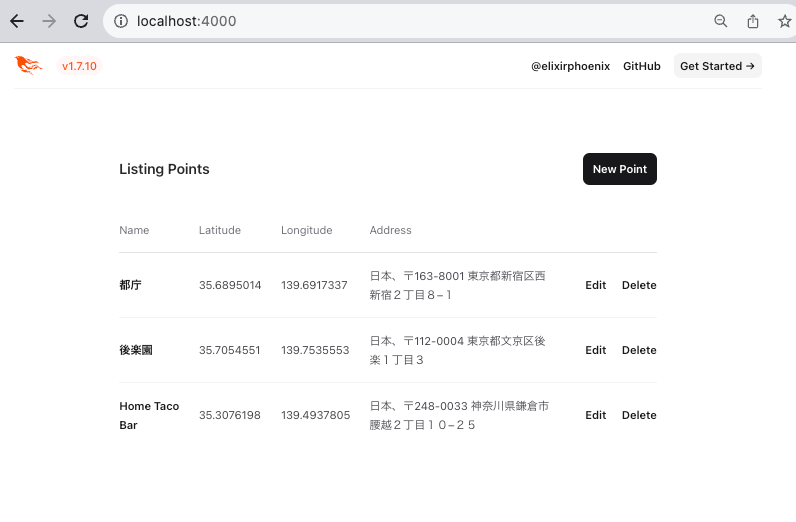796x522 pixels.
Task: Click longitude value 139.7535553
Action: coord(315,350)
